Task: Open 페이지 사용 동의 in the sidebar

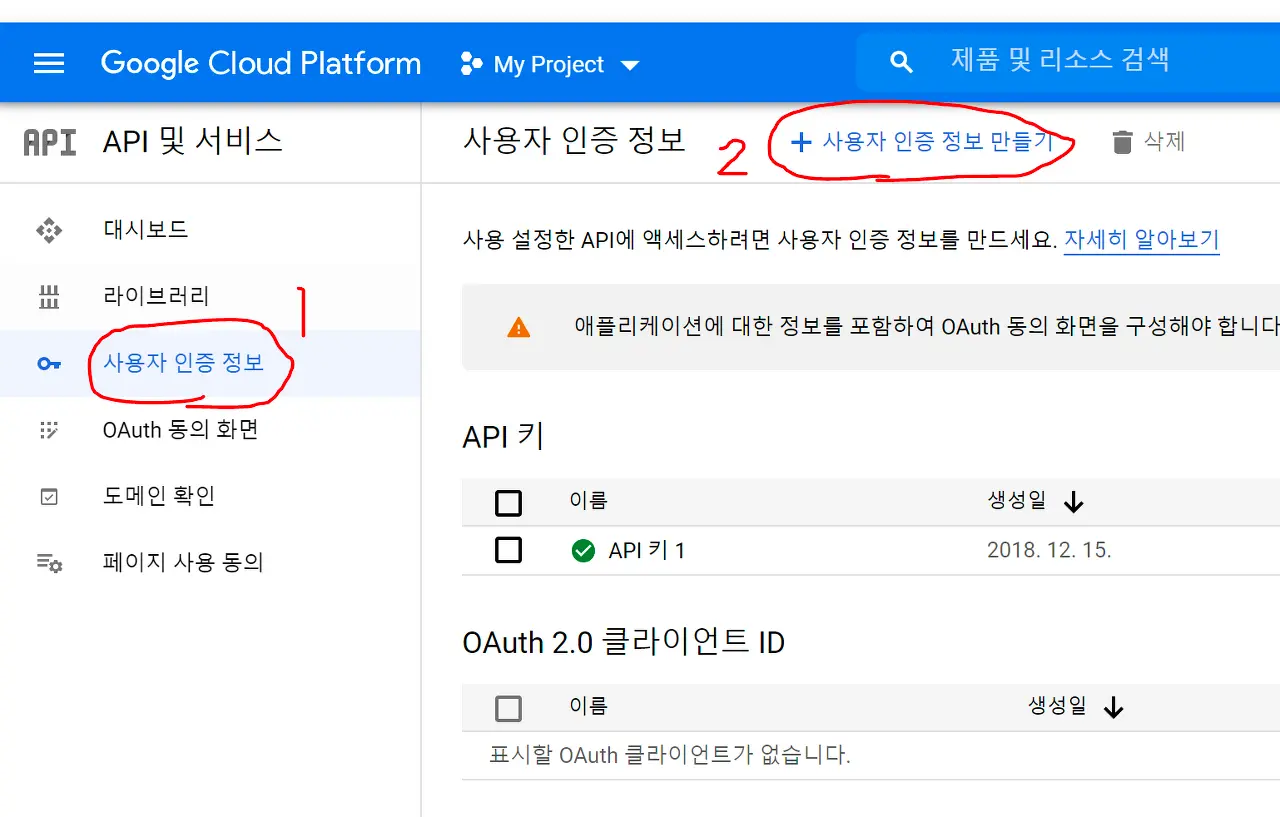Action: click(x=183, y=563)
